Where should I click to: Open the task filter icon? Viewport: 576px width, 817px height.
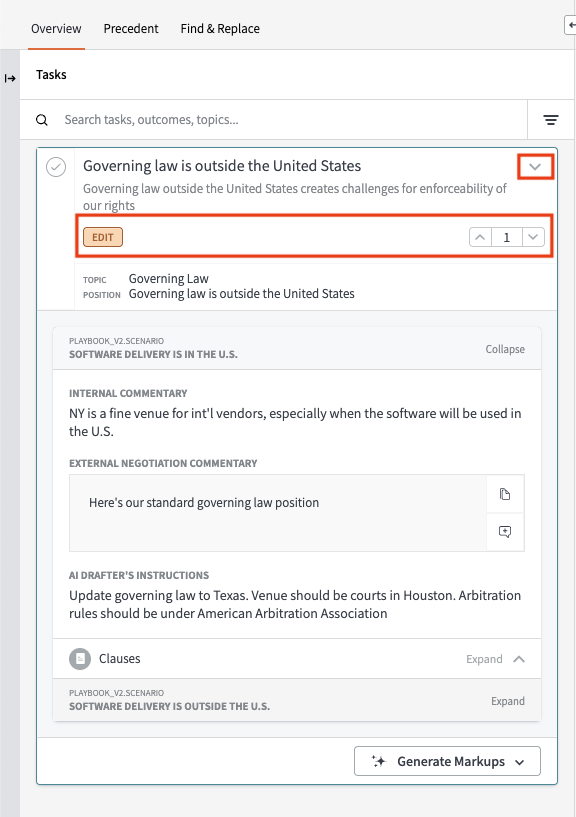(x=551, y=120)
